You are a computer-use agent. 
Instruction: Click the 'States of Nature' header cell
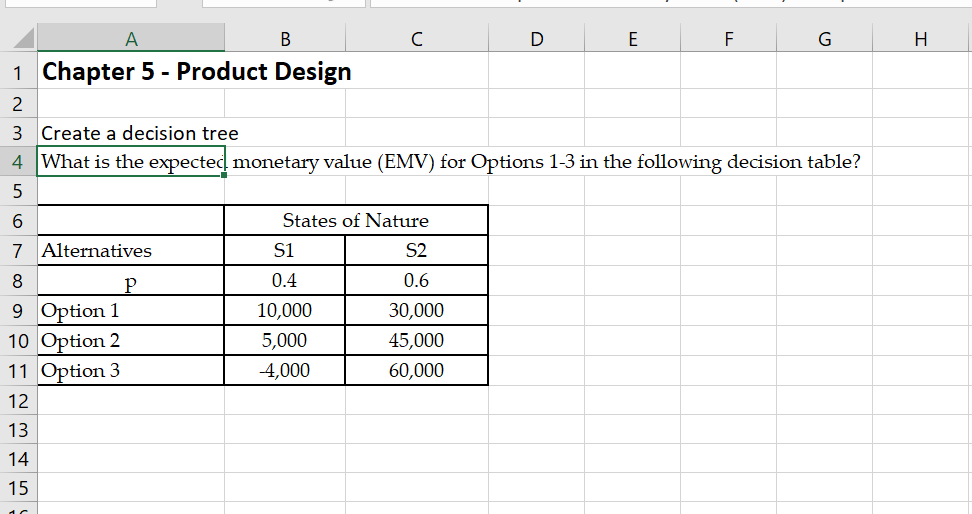tap(356, 220)
